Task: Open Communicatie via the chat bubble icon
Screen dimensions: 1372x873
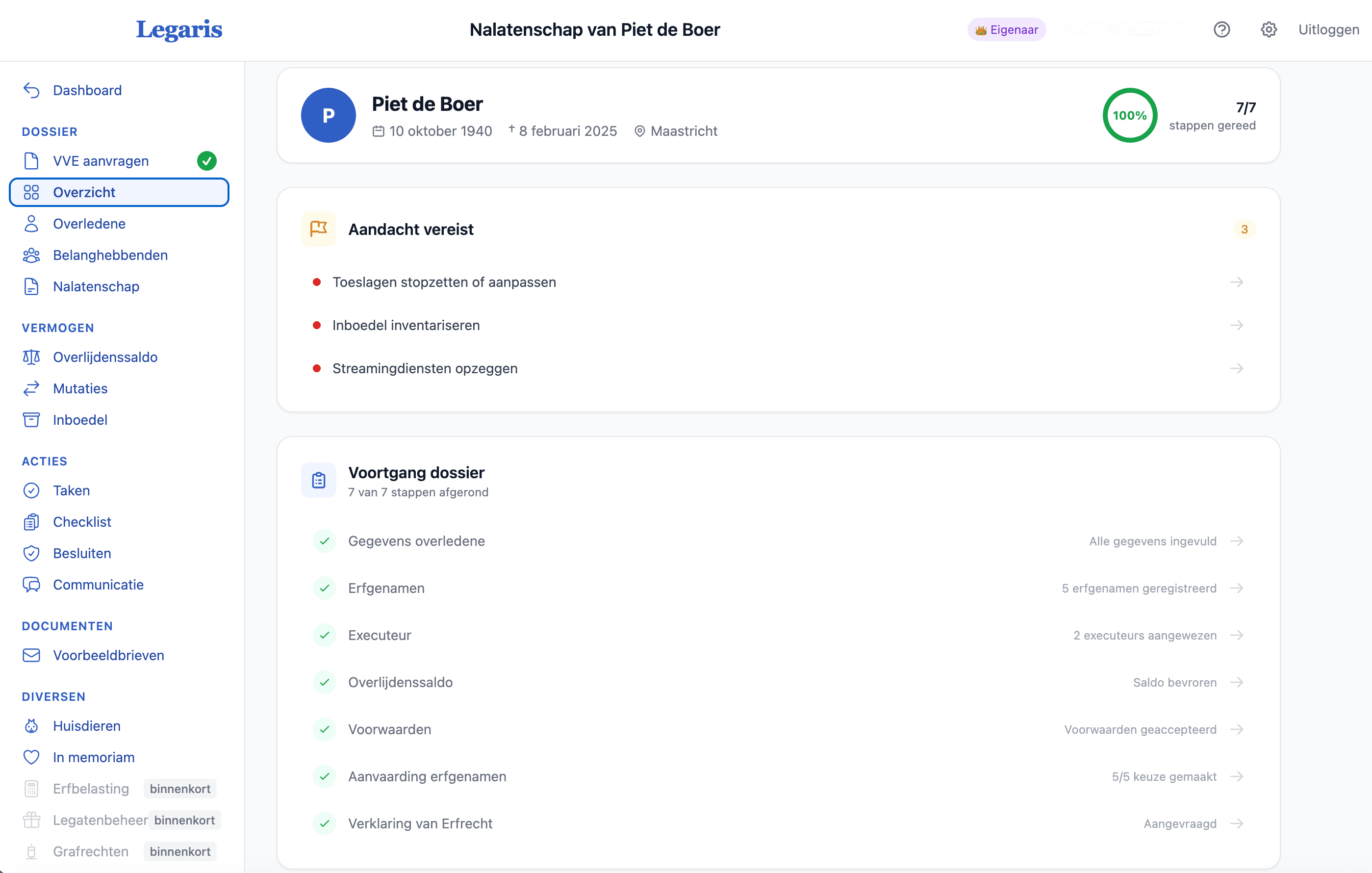Action: pyautogui.click(x=31, y=585)
